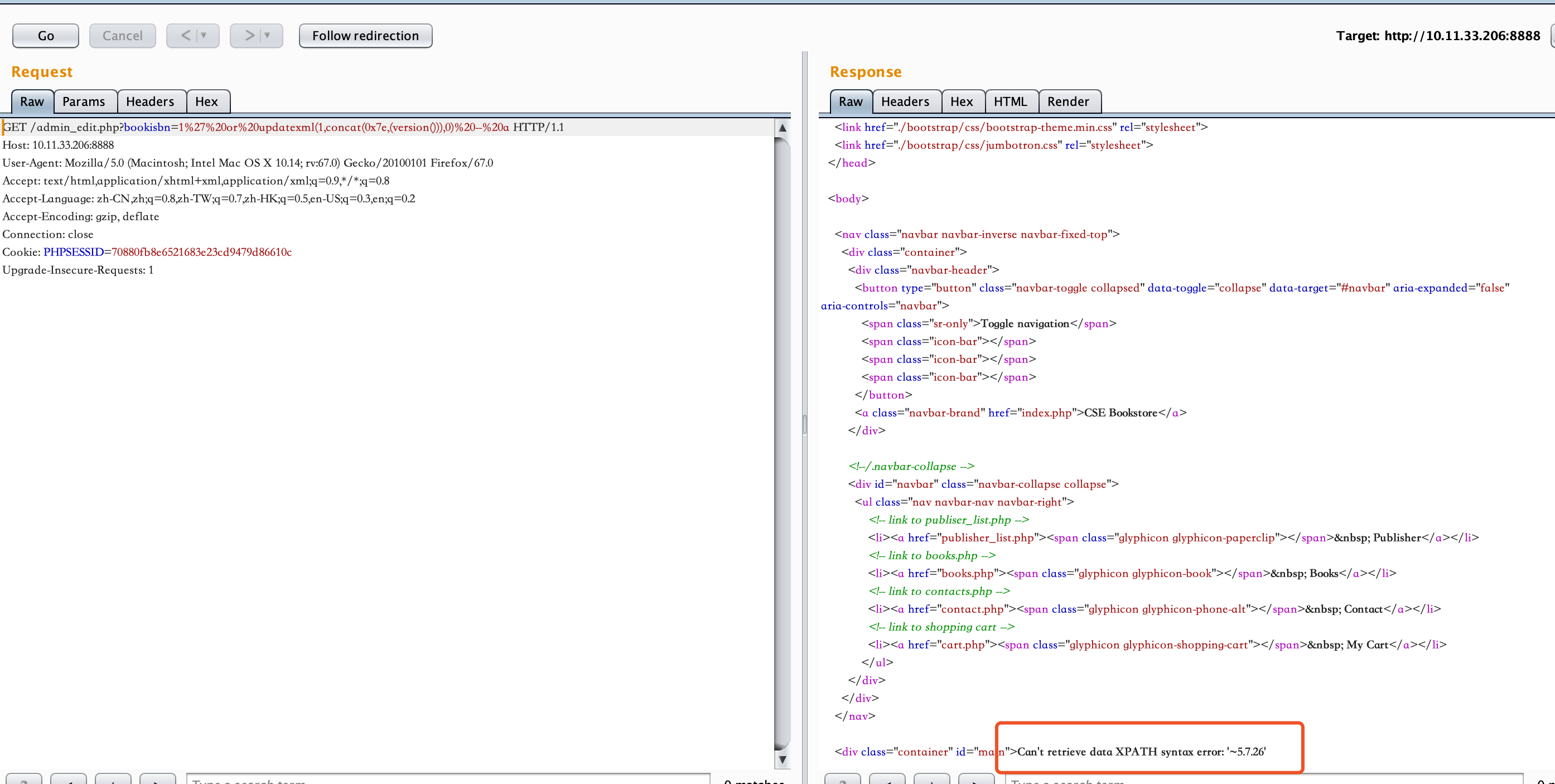Image resolution: width=1555 pixels, height=784 pixels.
Task: Switch to the Headers tab of the response
Action: click(x=905, y=101)
